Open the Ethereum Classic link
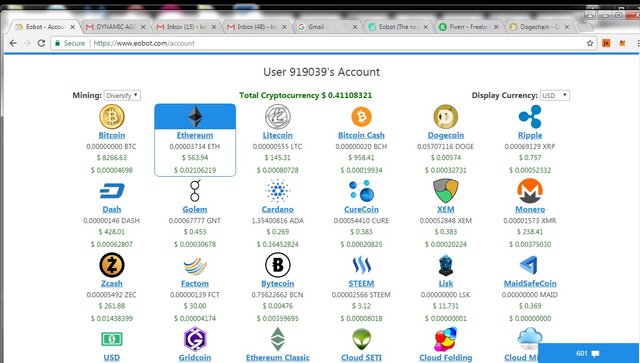 coord(278,357)
